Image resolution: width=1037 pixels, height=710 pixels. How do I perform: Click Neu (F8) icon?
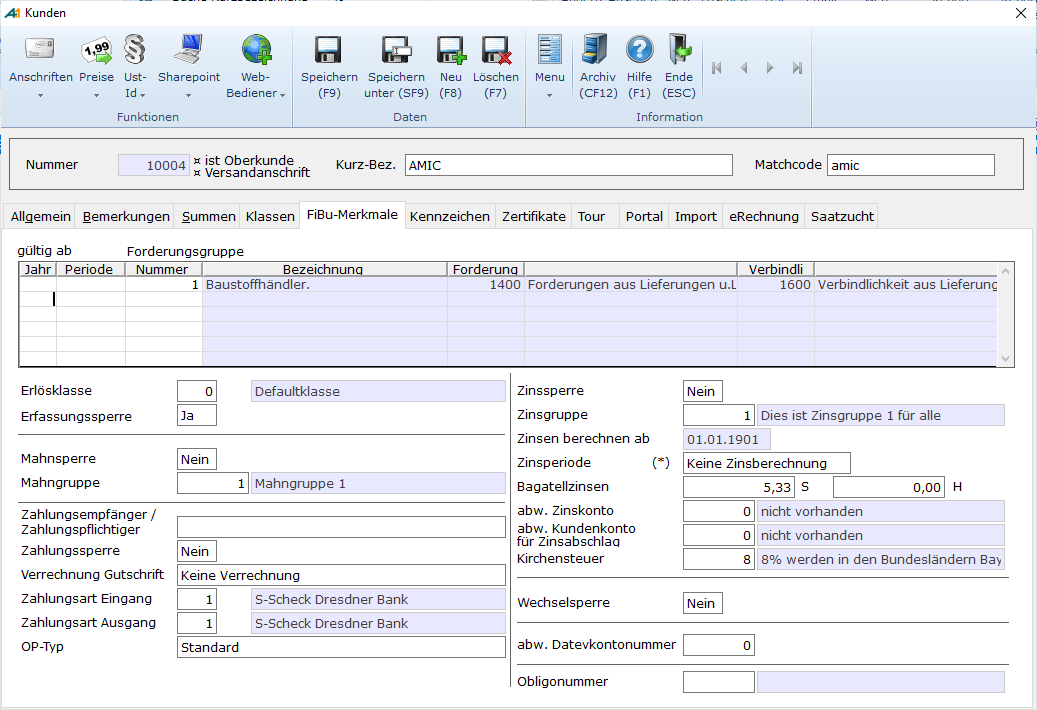coord(451,50)
